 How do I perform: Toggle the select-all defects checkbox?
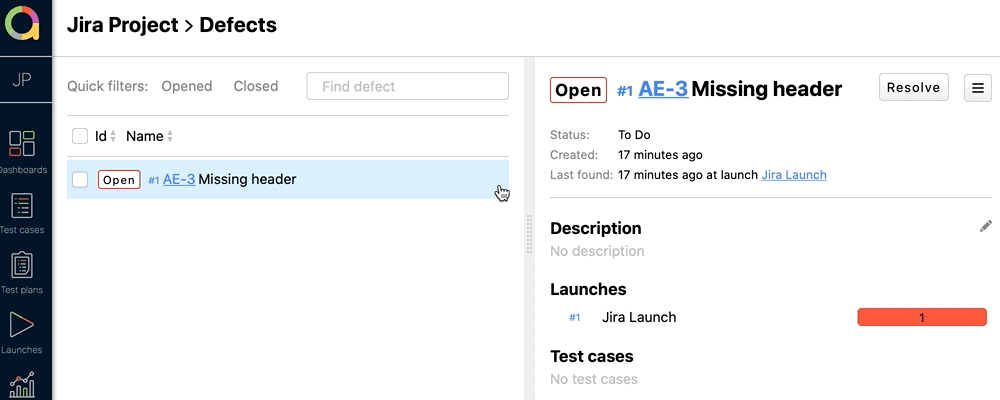pyautogui.click(x=80, y=136)
